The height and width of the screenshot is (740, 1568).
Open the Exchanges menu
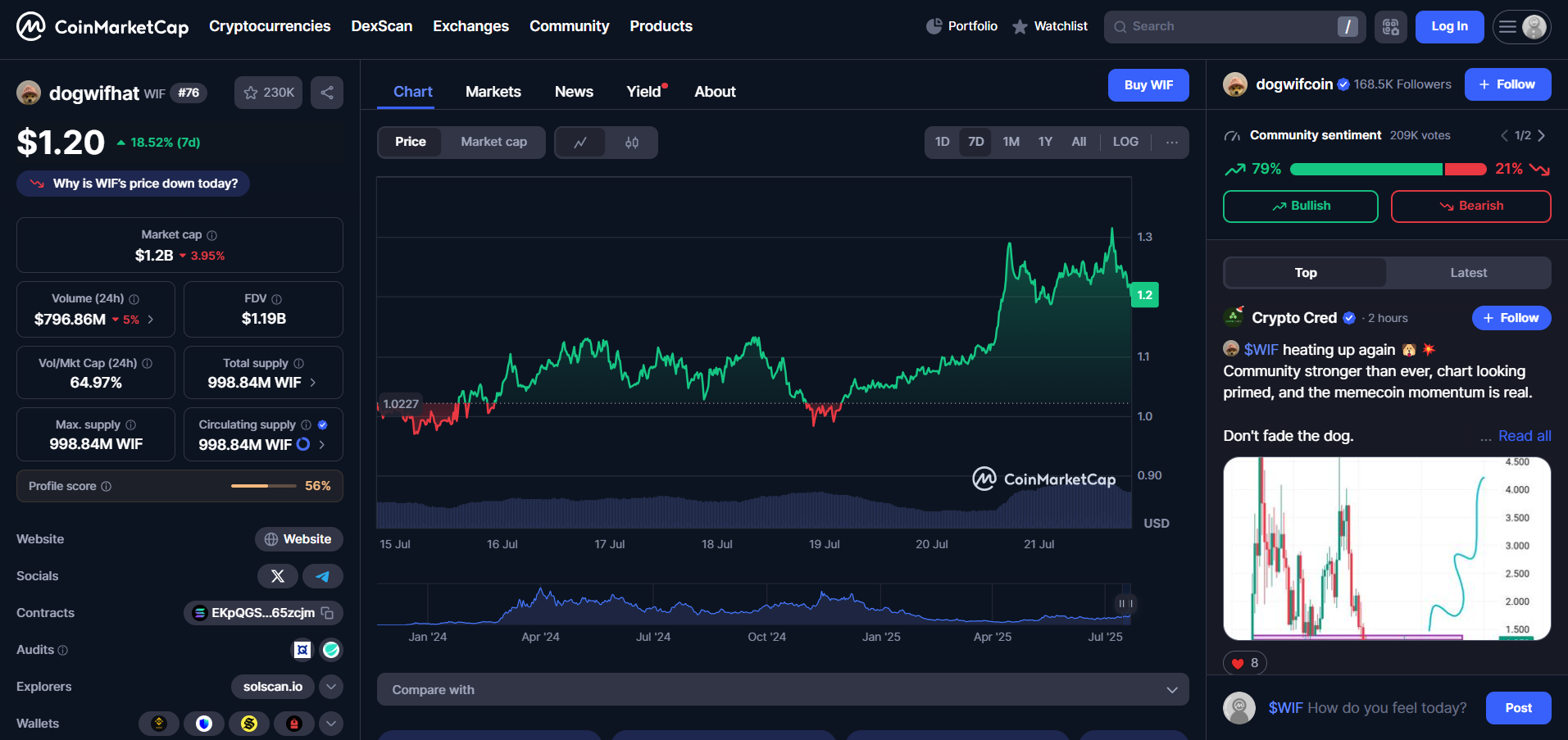pos(471,26)
